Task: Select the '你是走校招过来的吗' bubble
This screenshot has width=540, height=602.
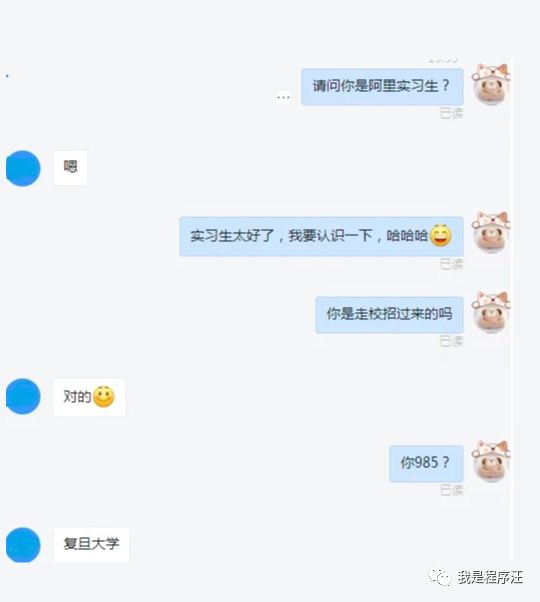Action: [x=389, y=315]
